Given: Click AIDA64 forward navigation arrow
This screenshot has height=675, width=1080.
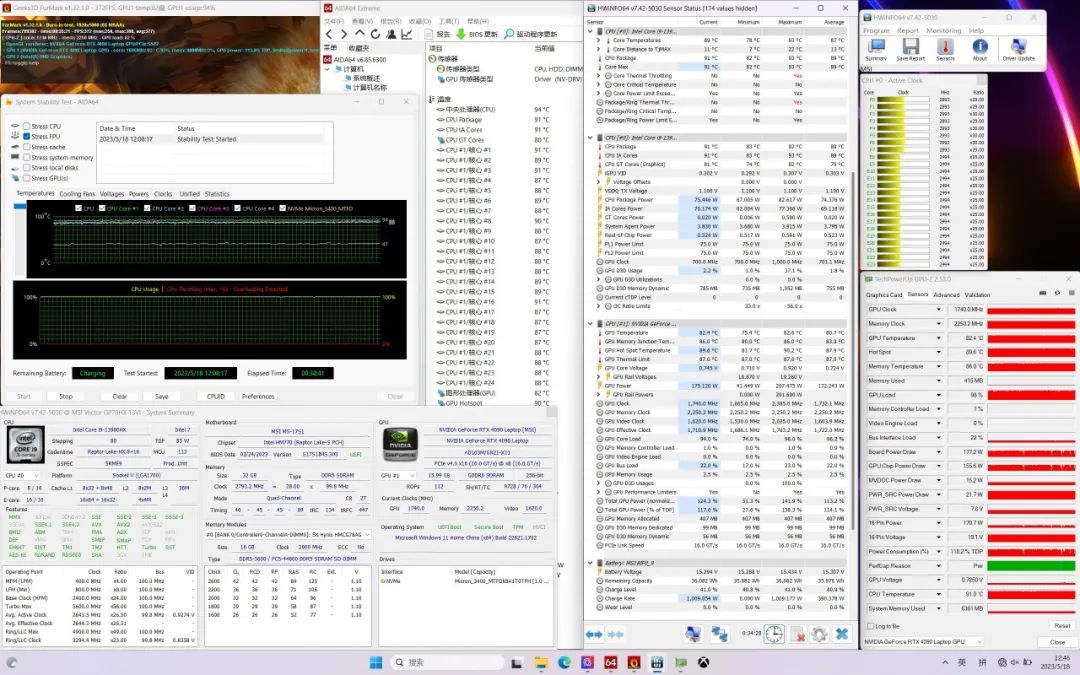Looking at the screenshot, I should coord(344,34).
